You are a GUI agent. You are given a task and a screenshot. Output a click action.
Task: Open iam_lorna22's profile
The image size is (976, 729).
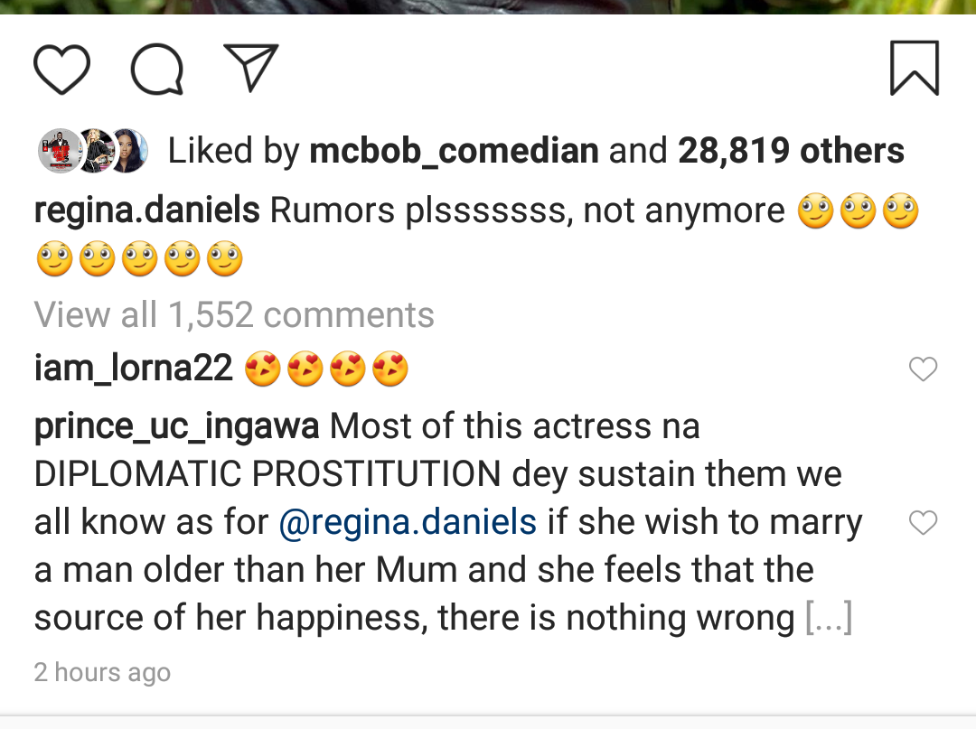pos(133,370)
